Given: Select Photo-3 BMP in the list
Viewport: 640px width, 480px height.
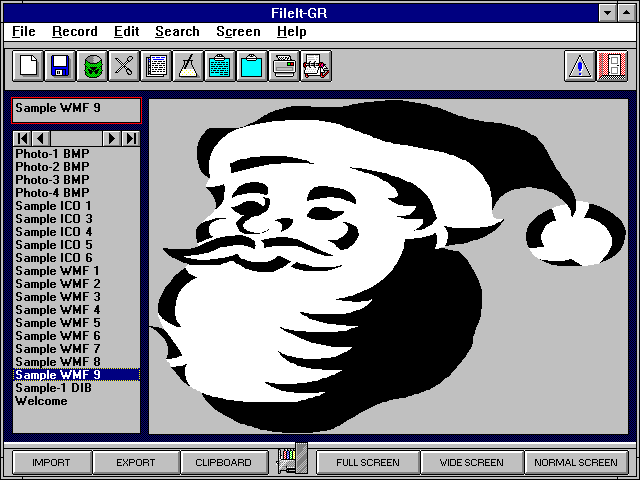Looking at the screenshot, I should (52, 180).
